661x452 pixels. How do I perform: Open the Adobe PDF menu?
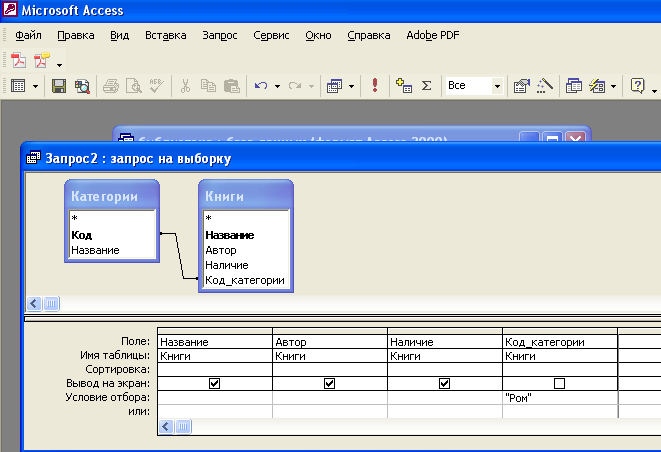click(433, 35)
